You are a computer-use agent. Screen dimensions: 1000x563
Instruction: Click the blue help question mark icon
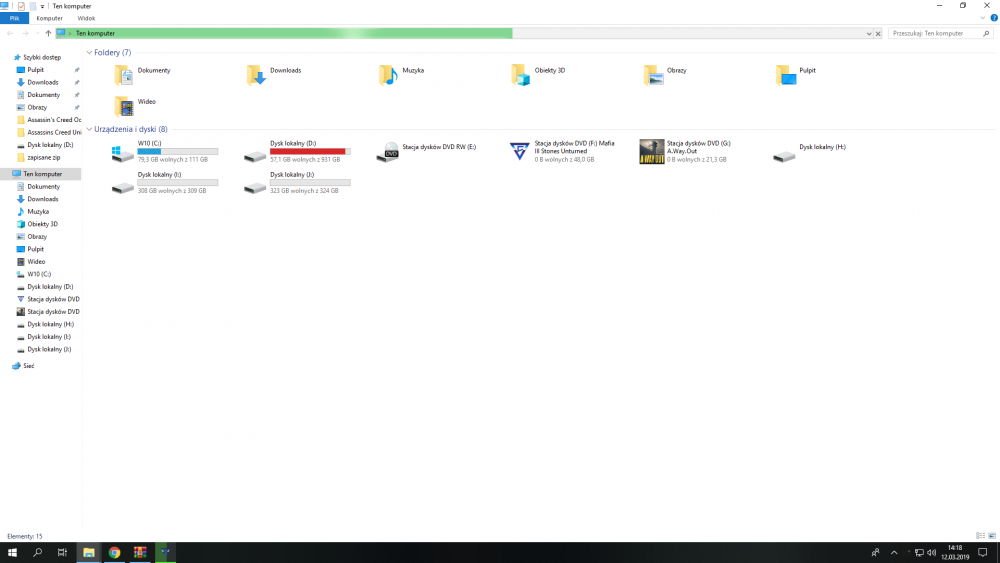pos(991,18)
